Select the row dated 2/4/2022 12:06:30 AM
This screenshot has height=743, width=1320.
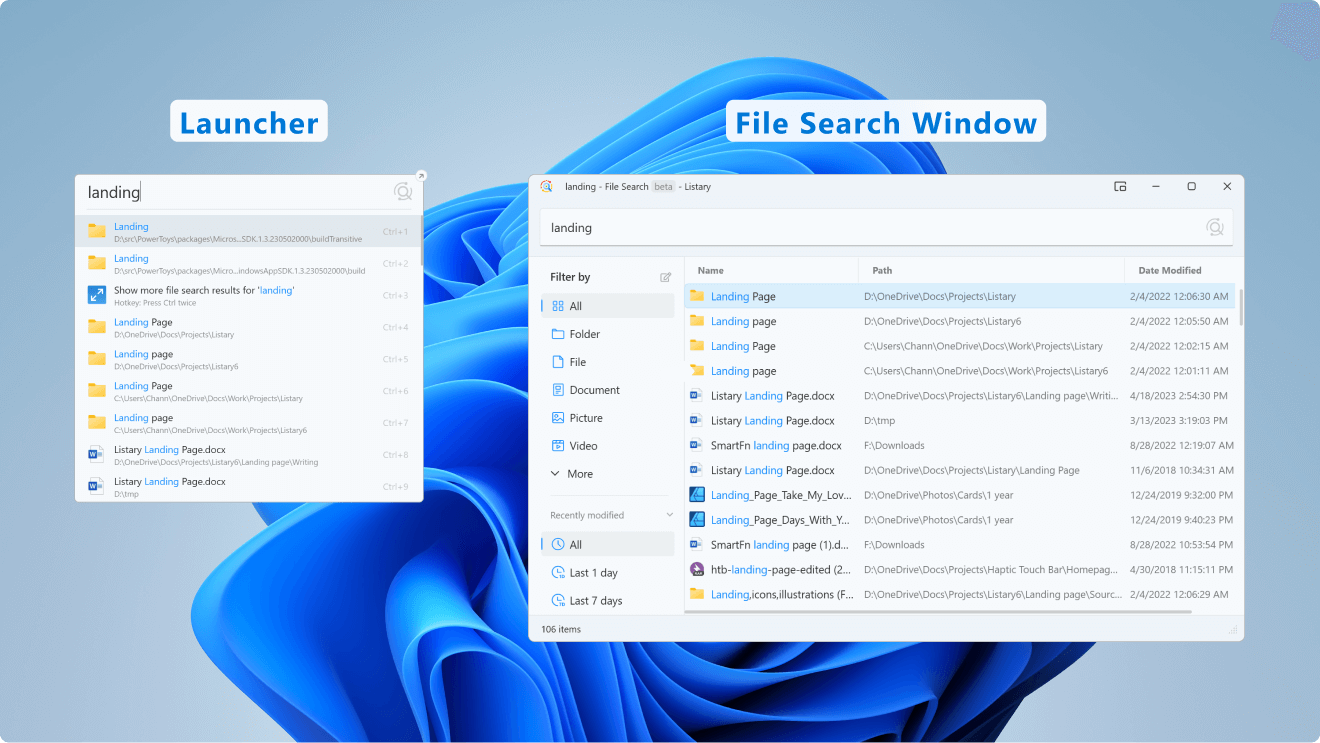coord(961,296)
